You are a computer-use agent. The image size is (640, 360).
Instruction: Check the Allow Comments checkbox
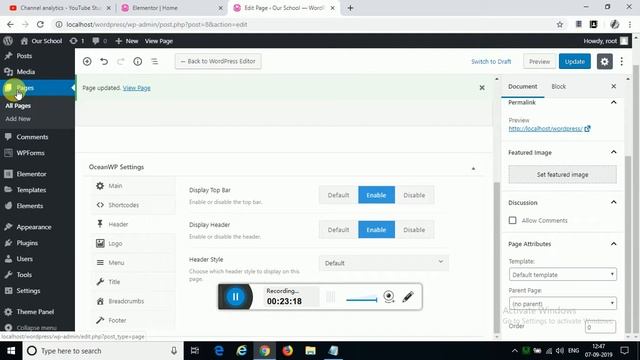[512, 220]
